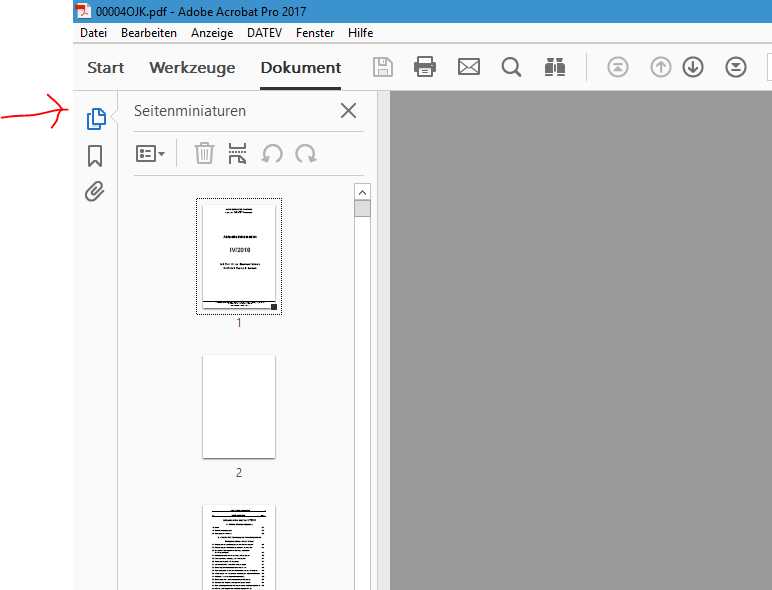Image resolution: width=772 pixels, height=590 pixels.
Task: Switch to the Werkzeuge tab
Action: [192, 68]
